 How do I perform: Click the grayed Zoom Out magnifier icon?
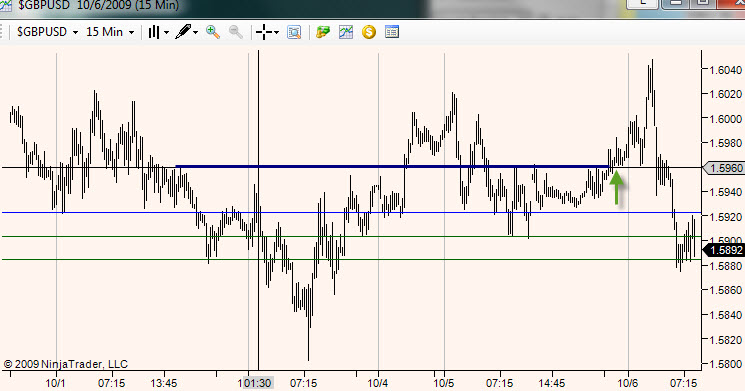[x=236, y=32]
